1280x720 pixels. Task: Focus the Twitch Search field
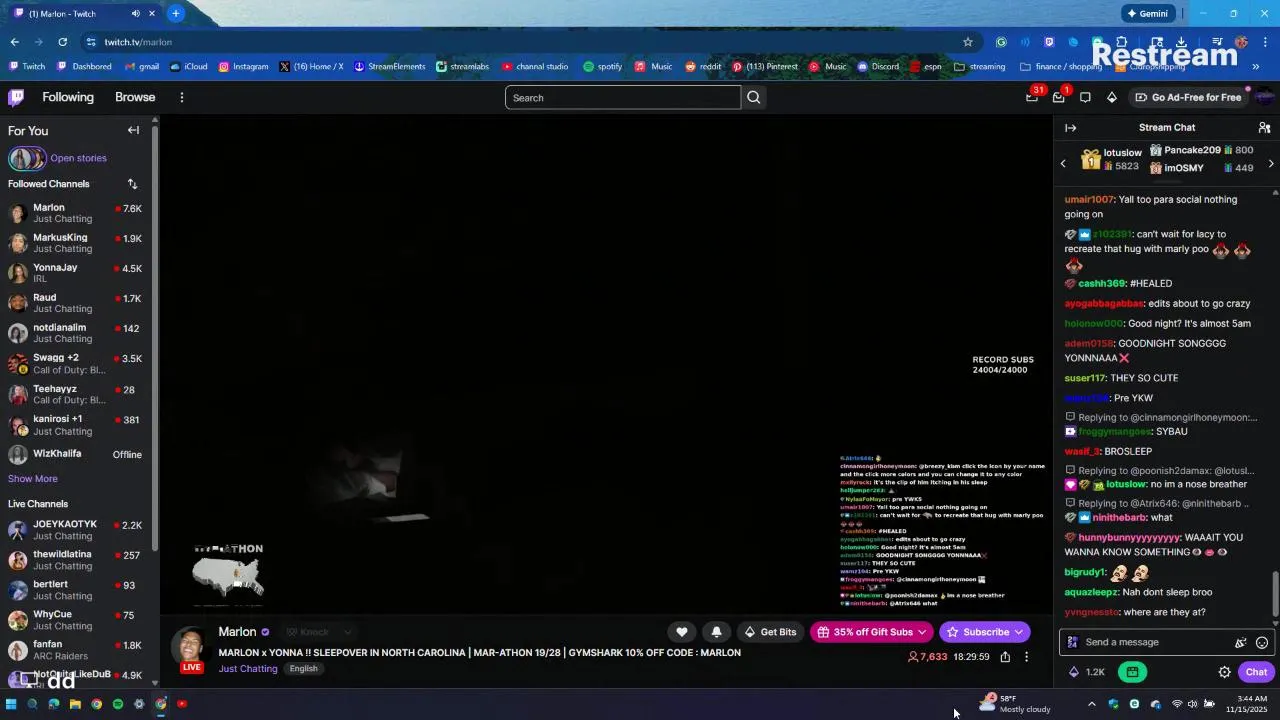[x=623, y=97]
